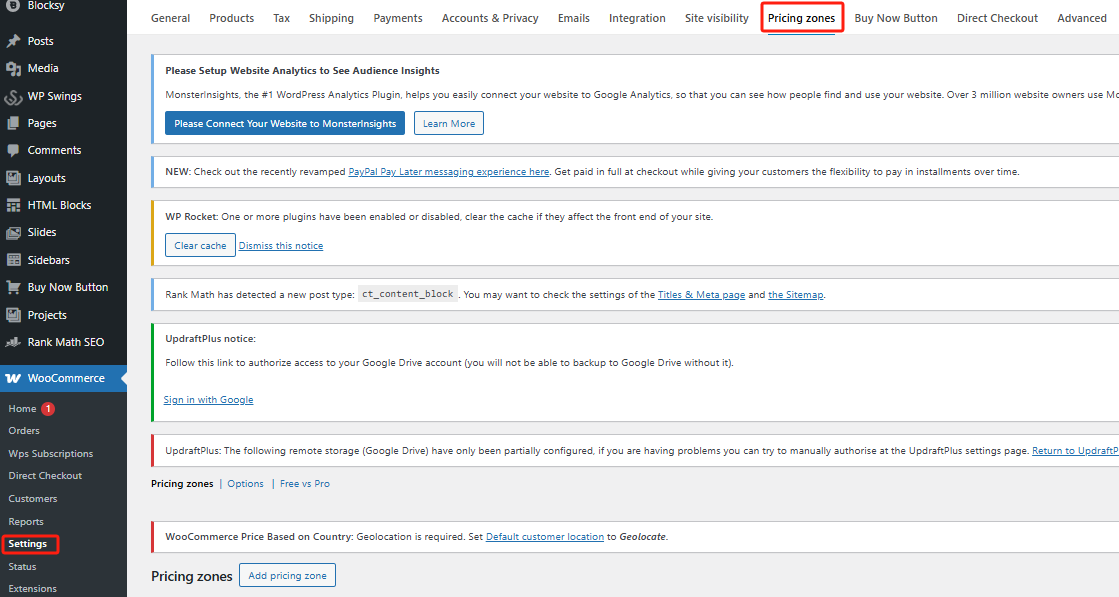
Task: Click the Home notification badge
Action: (x=48, y=409)
